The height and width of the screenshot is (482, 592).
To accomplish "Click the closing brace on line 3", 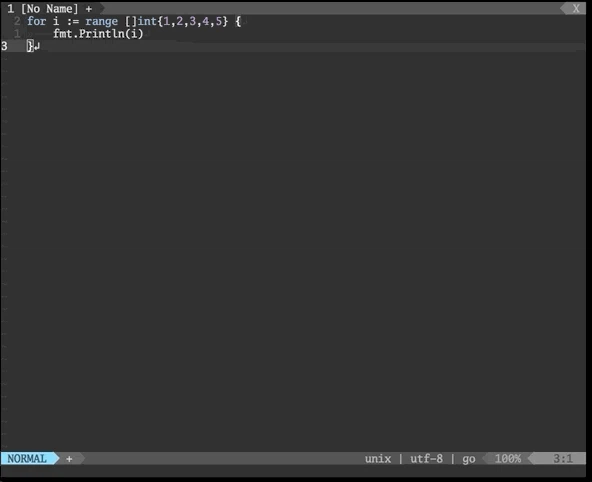I will tap(30, 46).
